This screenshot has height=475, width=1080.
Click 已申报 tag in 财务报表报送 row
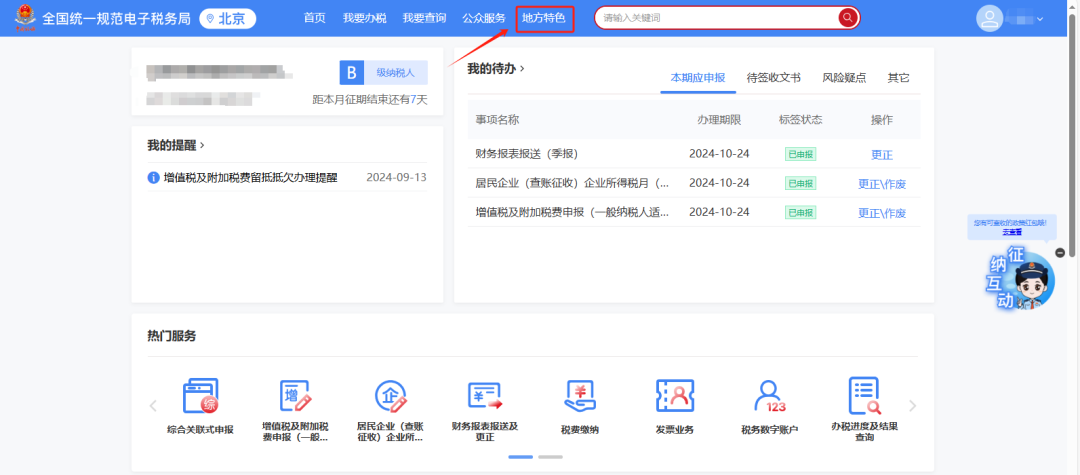click(800, 154)
